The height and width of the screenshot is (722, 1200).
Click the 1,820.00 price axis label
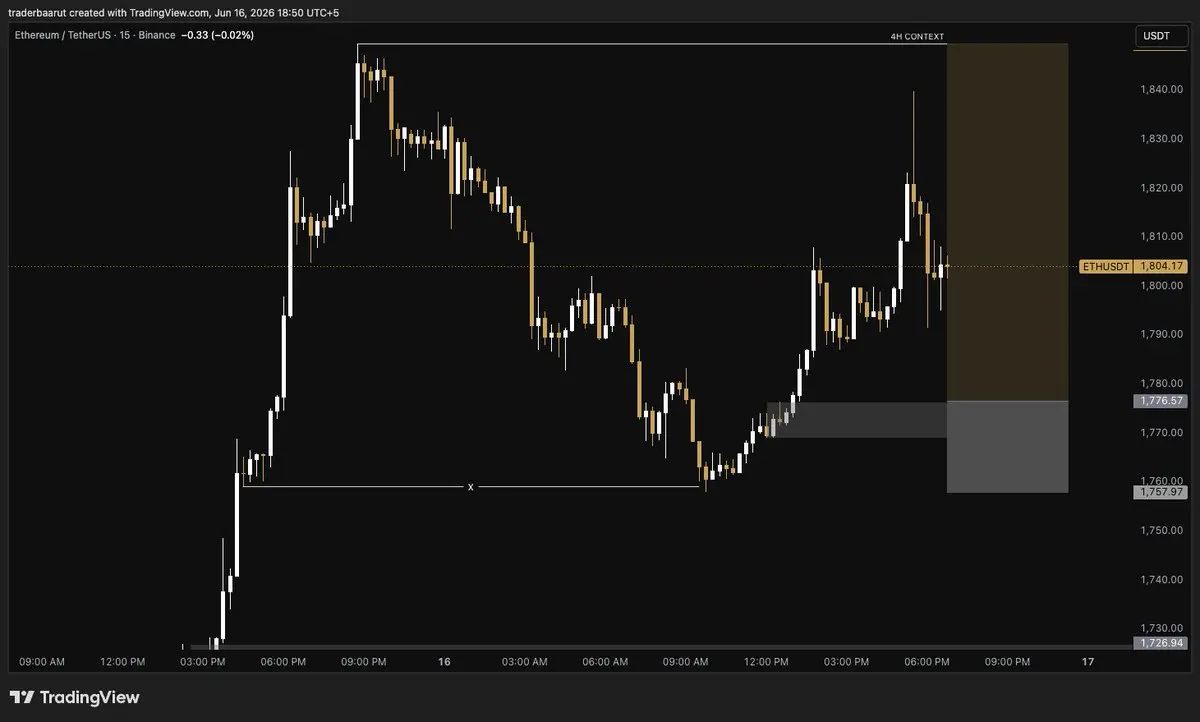[1161, 188]
